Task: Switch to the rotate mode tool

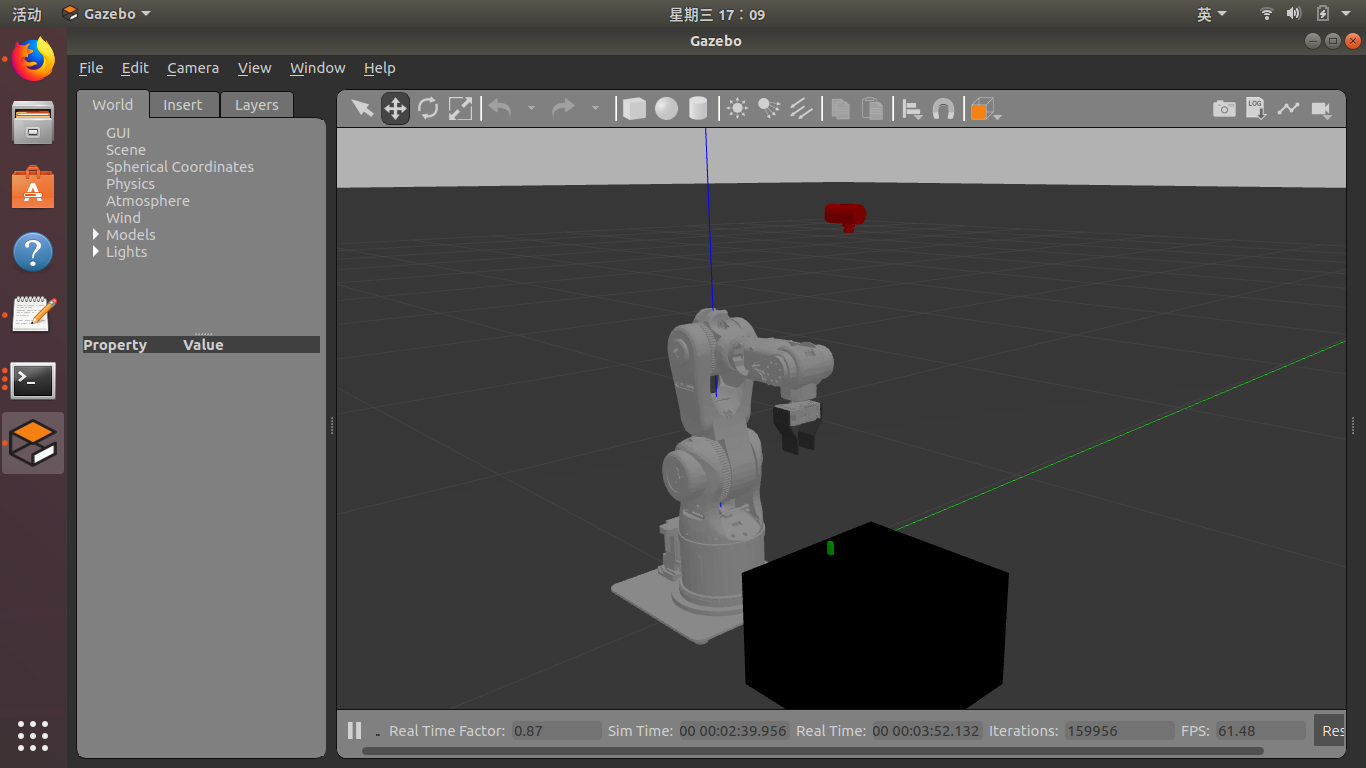Action: (x=428, y=108)
